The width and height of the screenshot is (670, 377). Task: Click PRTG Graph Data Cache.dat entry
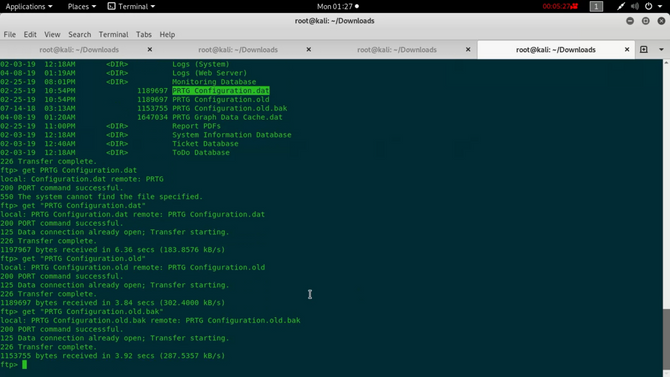(x=227, y=117)
